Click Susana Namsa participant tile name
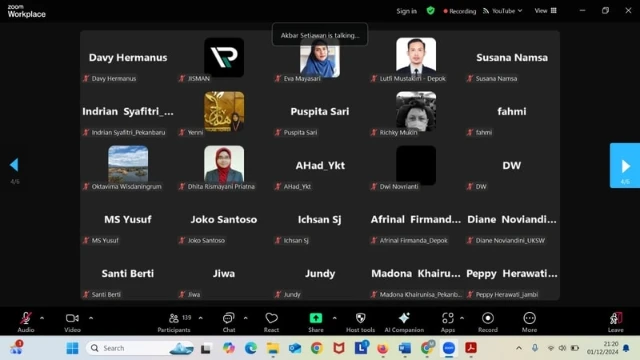 (x=512, y=58)
